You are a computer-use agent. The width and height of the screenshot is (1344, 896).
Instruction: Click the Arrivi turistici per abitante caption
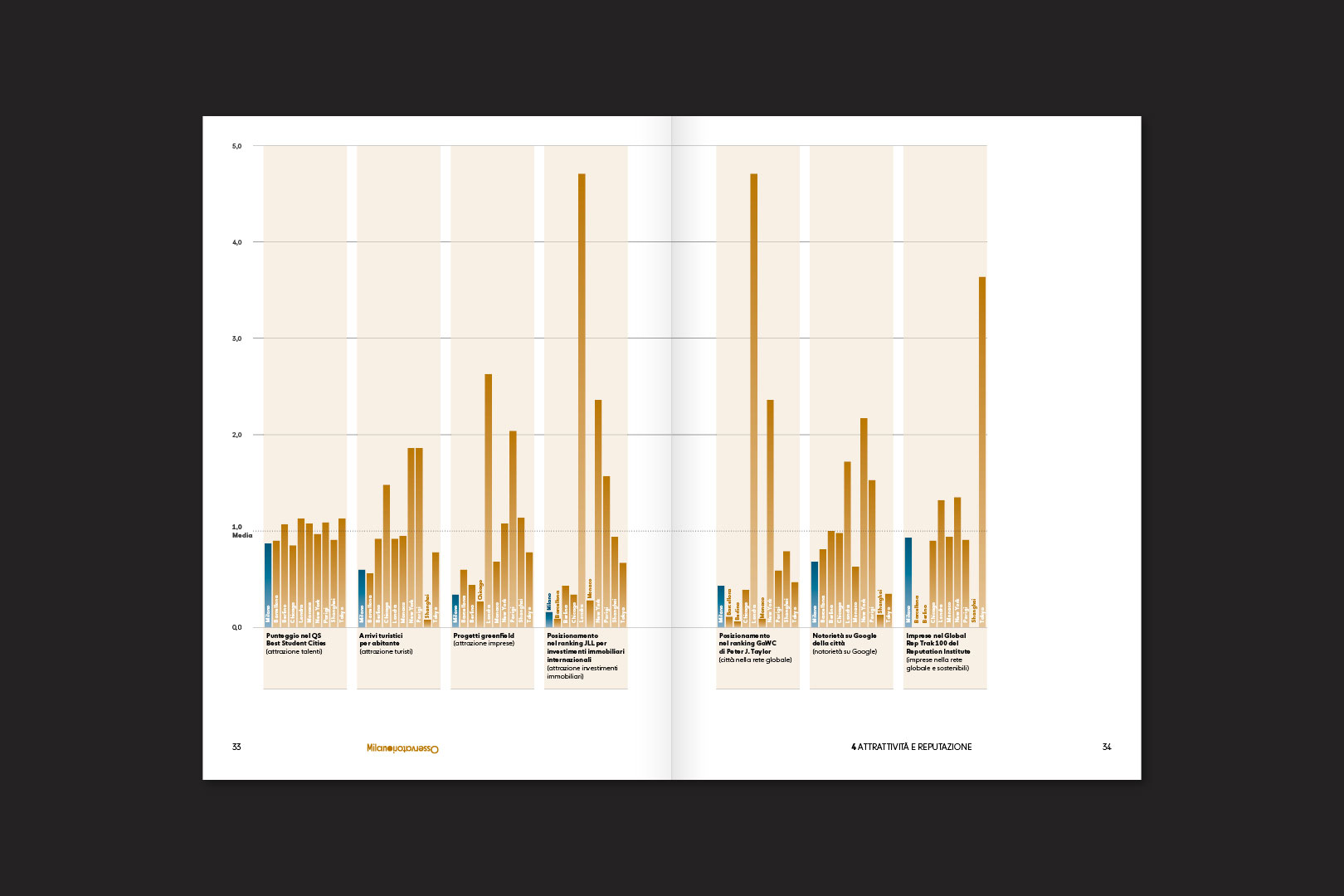tap(386, 644)
